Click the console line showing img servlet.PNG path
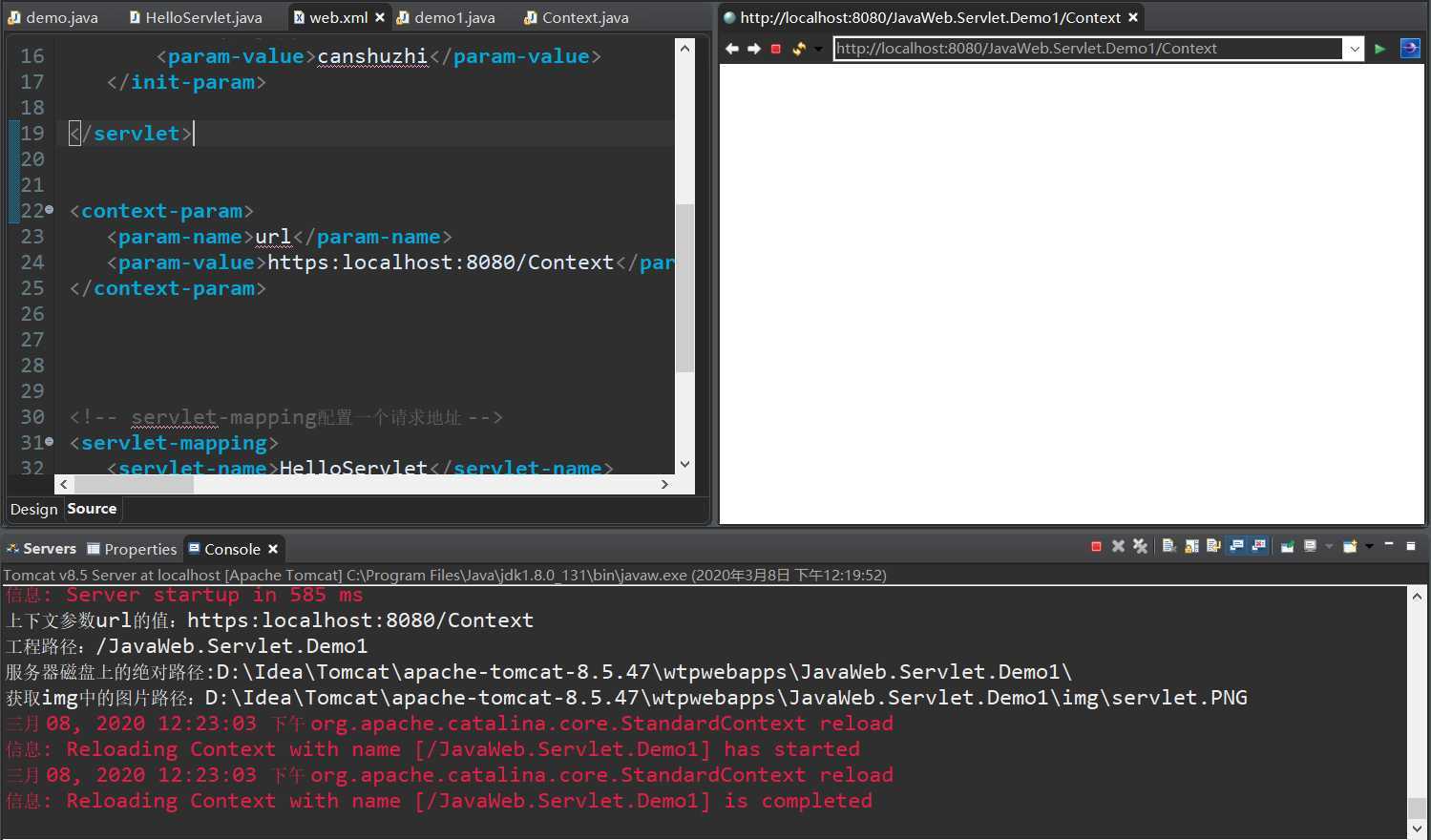The width and height of the screenshot is (1431, 840). [x=626, y=698]
